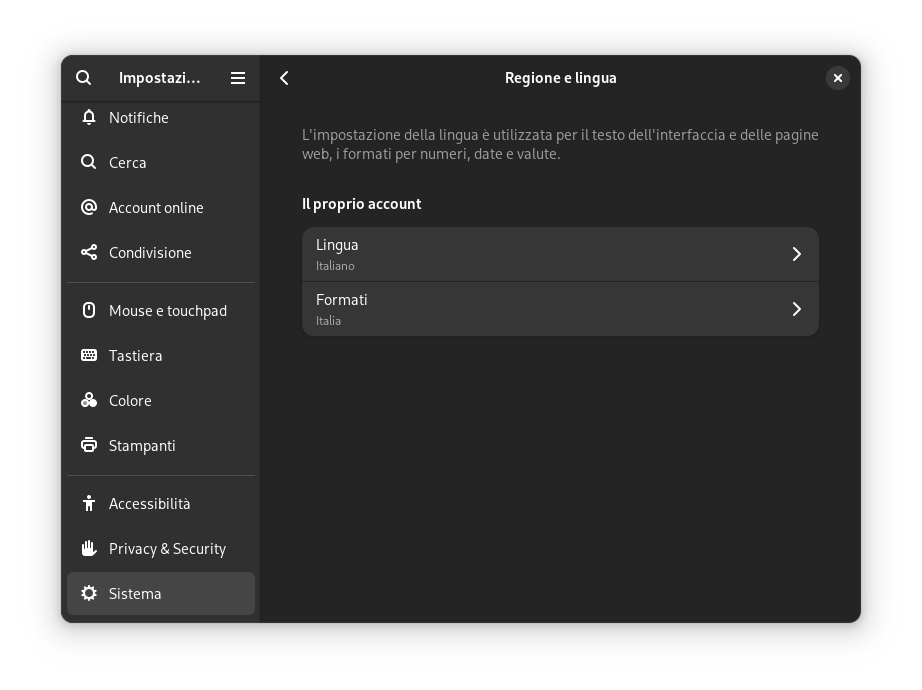Click the Notifiche bell icon

tap(89, 117)
